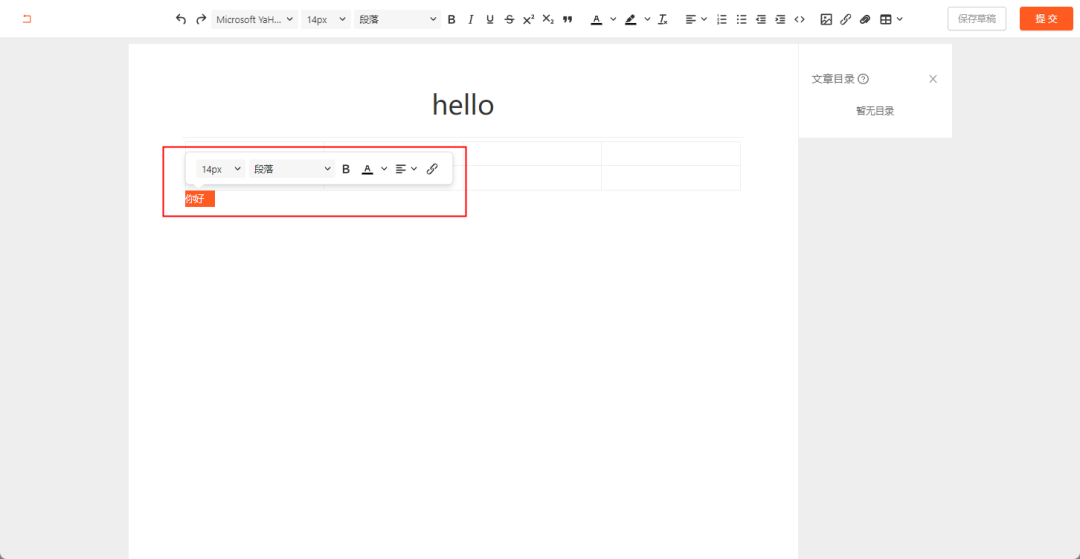Expand the floating toolbar font color arrow
Viewport: 1080px width, 559px height.
384,169
